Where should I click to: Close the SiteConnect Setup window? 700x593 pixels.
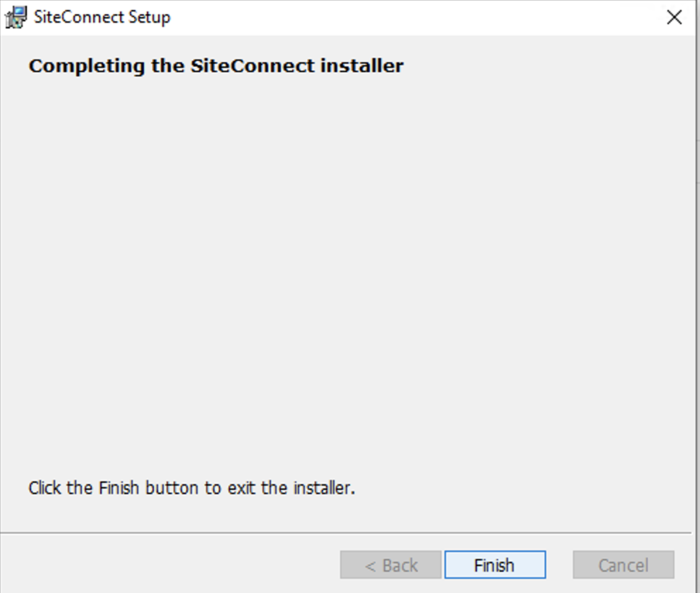(x=674, y=17)
